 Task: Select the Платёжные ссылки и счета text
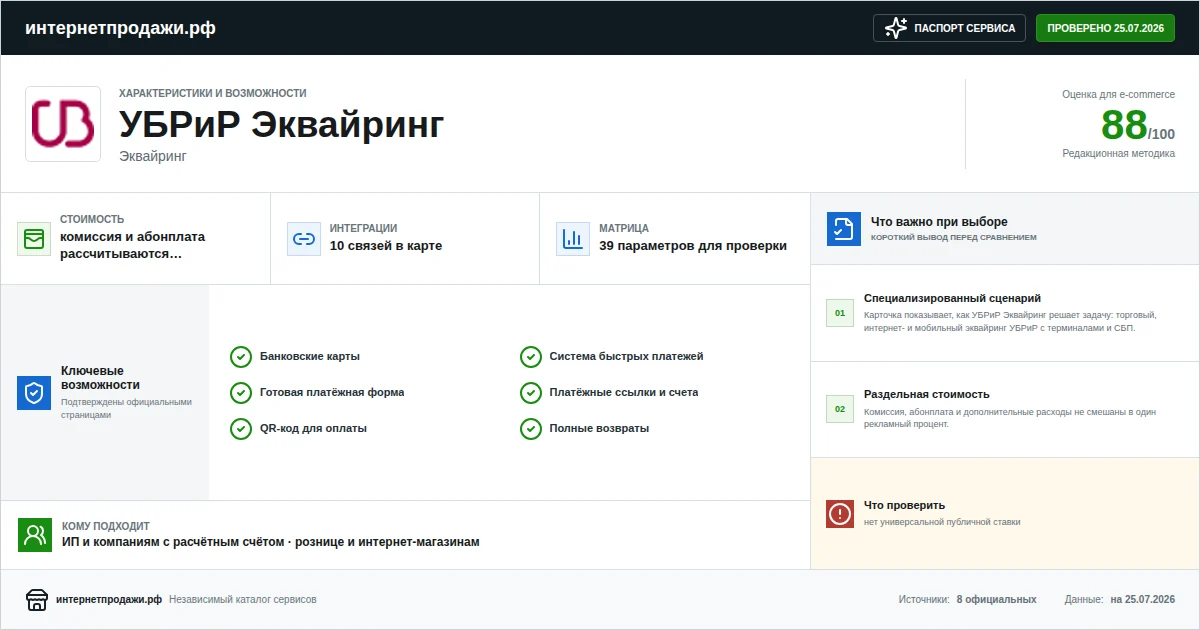coord(624,392)
